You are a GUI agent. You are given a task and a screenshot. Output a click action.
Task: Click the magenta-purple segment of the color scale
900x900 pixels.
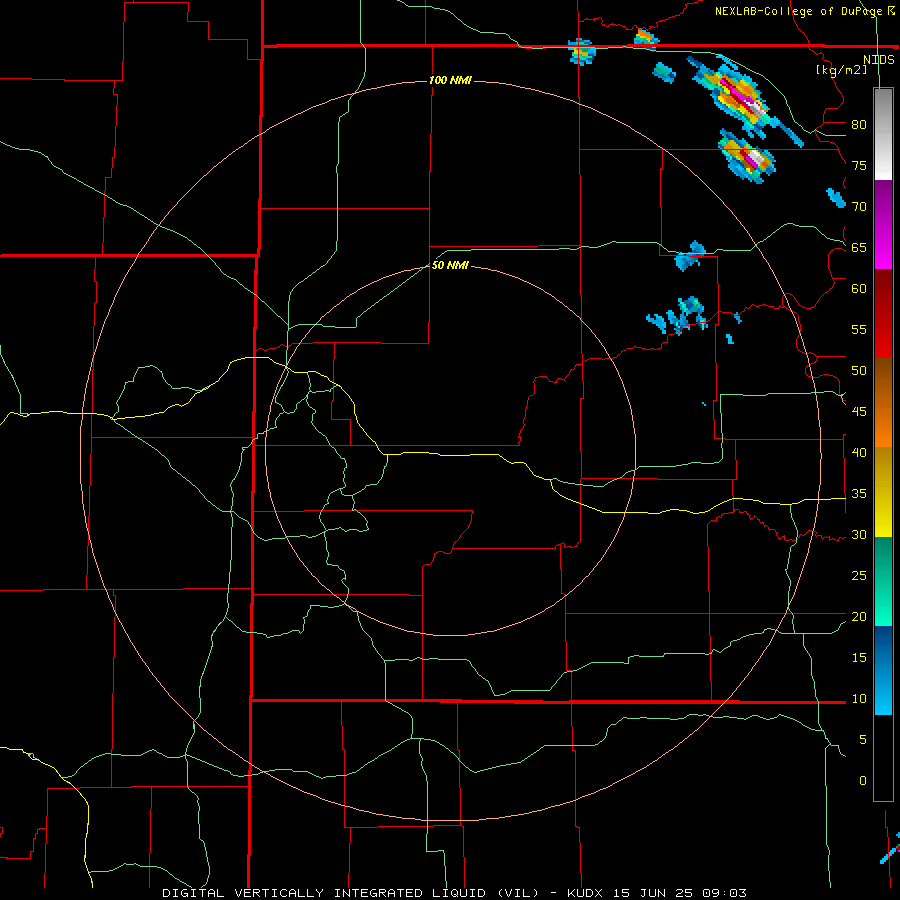pyautogui.click(x=883, y=225)
